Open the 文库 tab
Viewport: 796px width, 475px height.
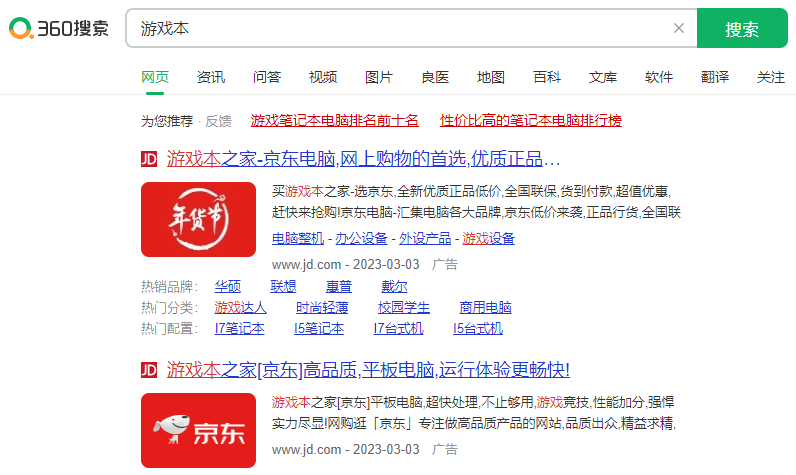[x=603, y=77]
